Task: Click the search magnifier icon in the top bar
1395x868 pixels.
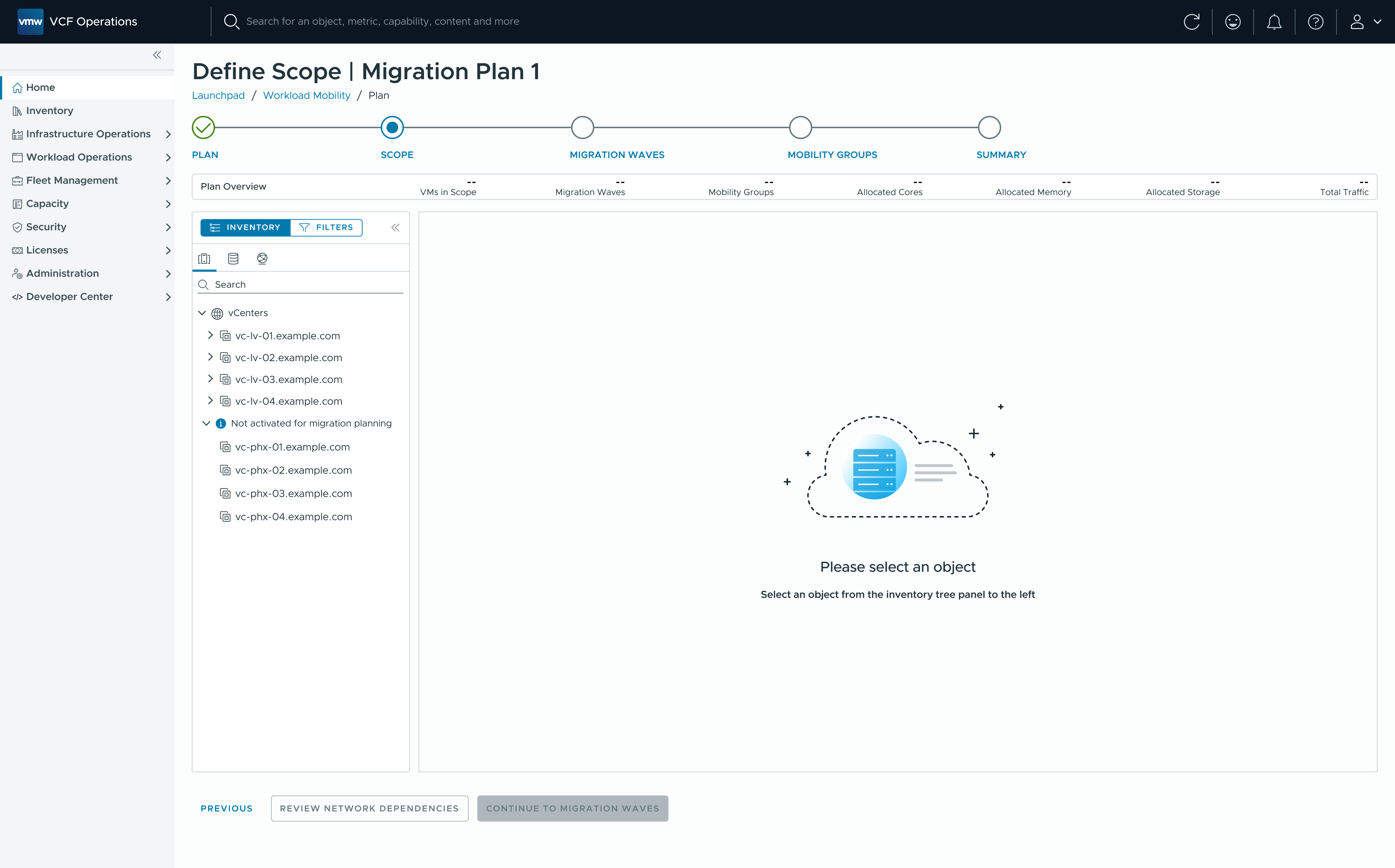Action: click(231, 22)
